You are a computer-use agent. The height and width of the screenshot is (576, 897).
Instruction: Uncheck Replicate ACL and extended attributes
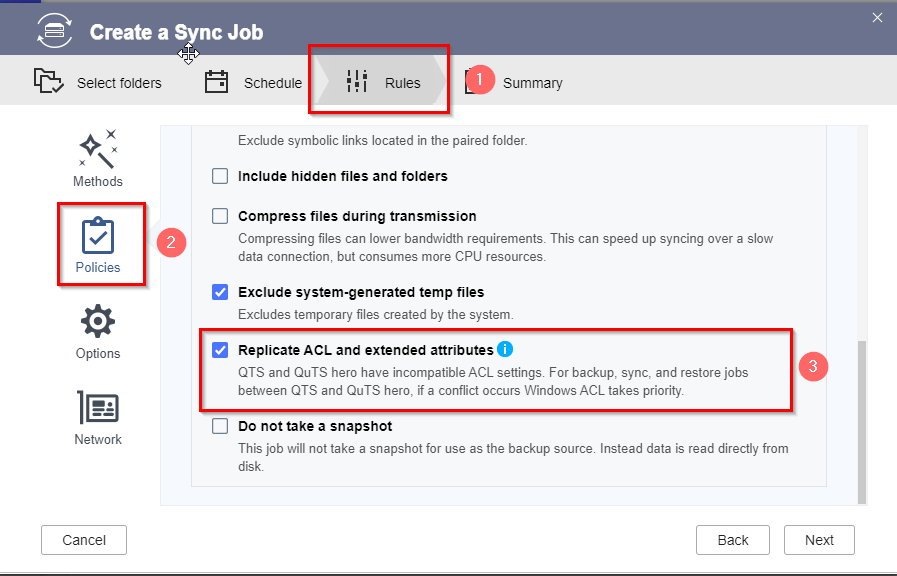(x=219, y=349)
